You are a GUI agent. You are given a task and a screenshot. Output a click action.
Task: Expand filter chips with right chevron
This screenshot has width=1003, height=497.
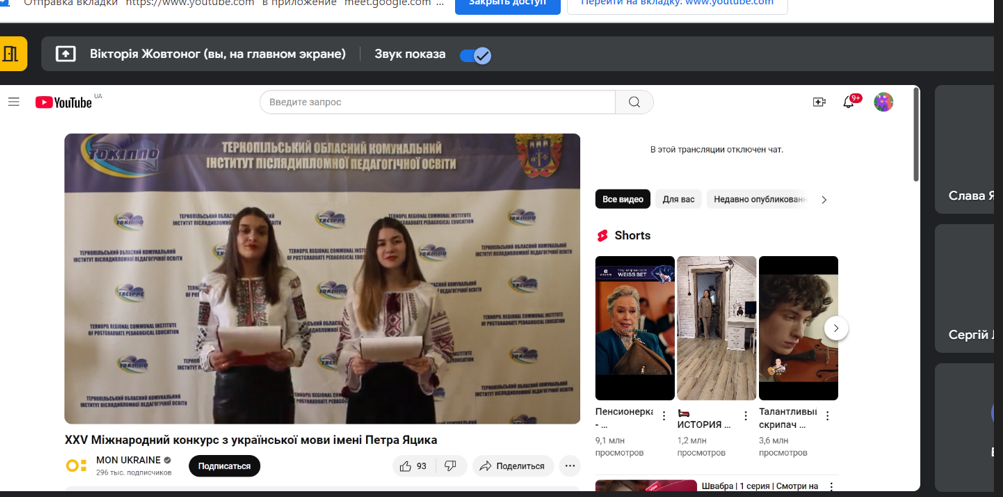click(824, 200)
